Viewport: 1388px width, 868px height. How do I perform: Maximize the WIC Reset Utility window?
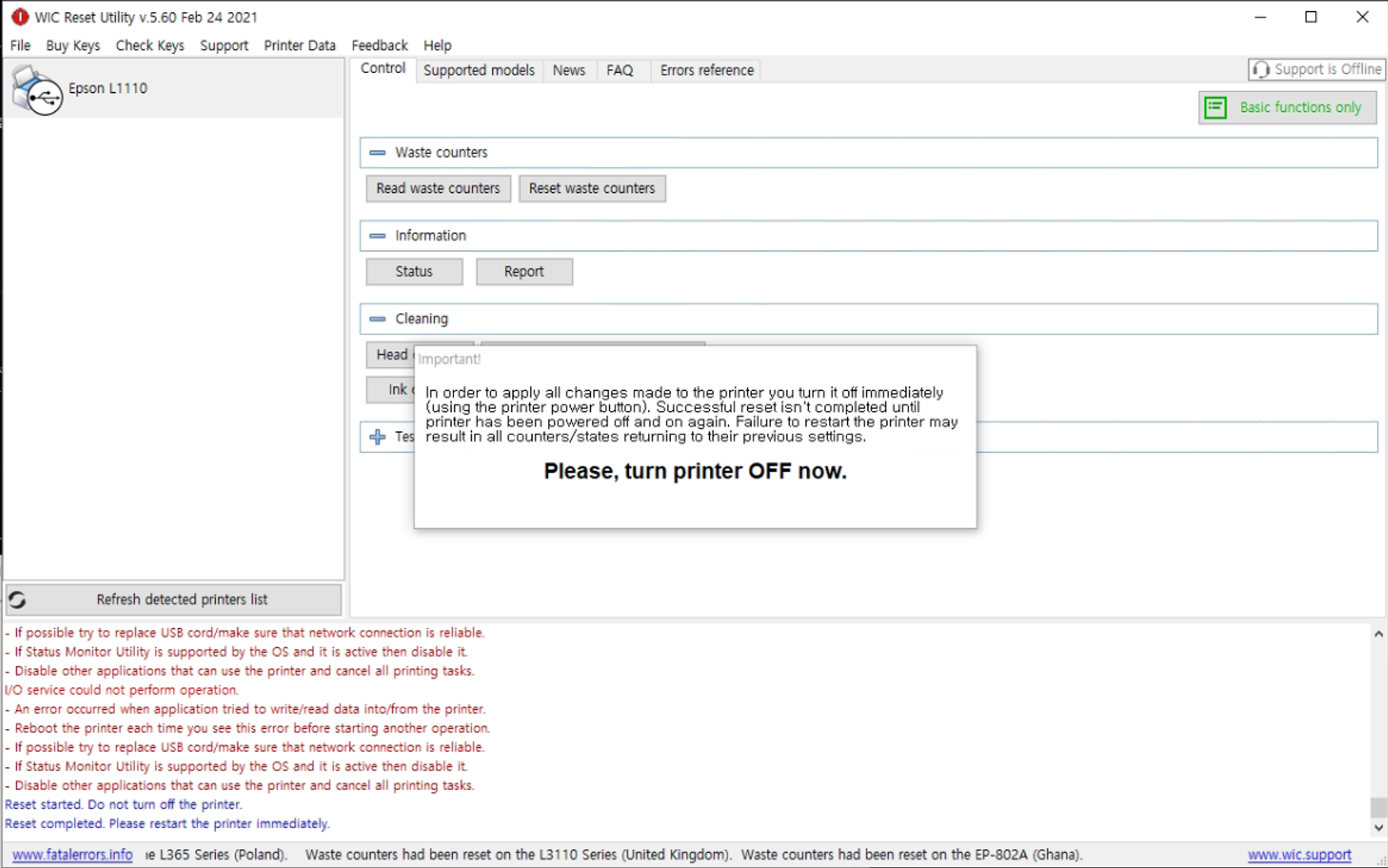pos(1311,17)
